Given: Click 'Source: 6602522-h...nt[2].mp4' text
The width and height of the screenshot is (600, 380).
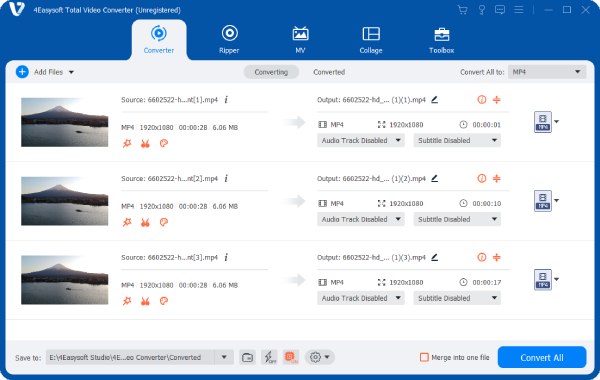Looking at the screenshot, I should click(170, 179).
